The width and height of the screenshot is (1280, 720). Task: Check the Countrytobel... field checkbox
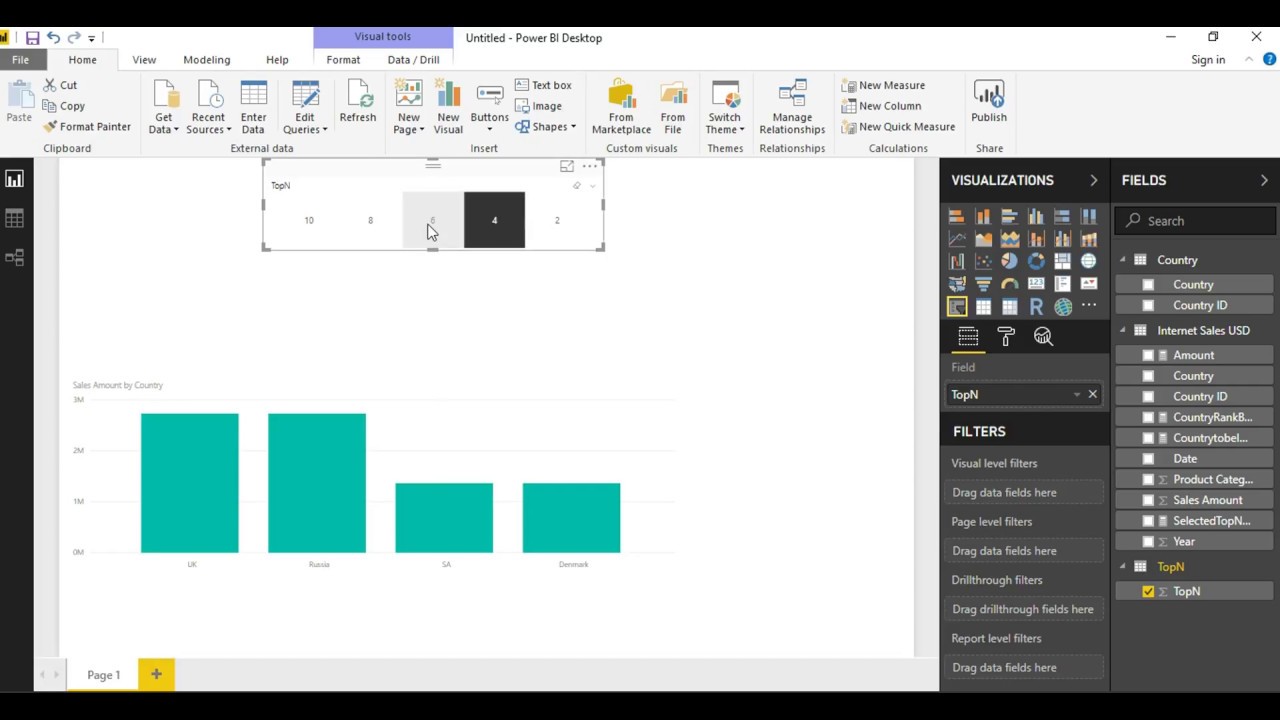tap(1148, 438)
